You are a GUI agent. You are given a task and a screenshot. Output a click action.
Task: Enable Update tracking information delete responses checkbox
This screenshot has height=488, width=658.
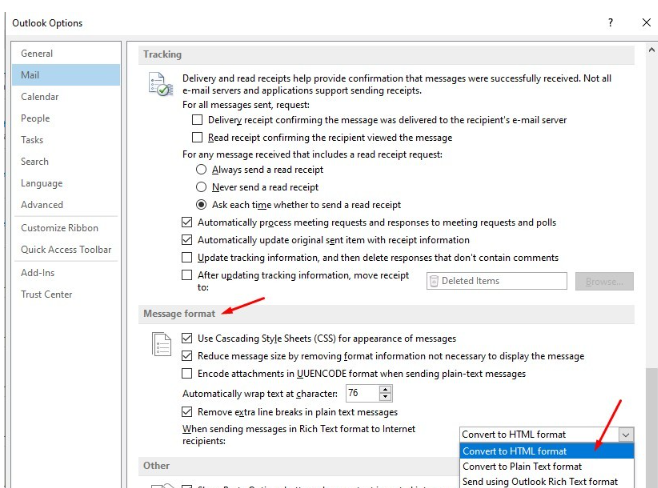click(x=187, y=257)
